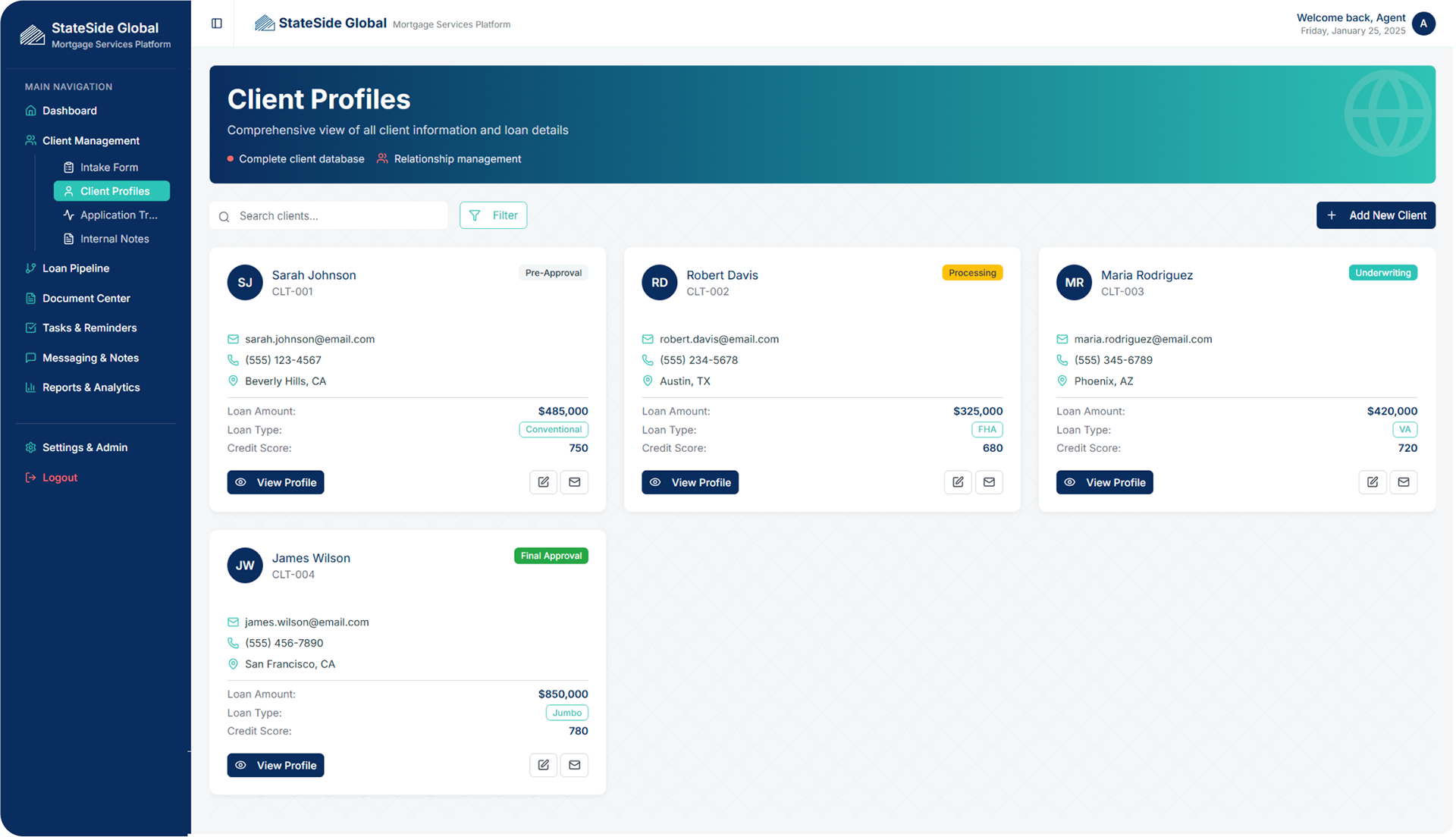Go to Reports & Analytics
1456x837 pixels.
[x=91, y=387]
